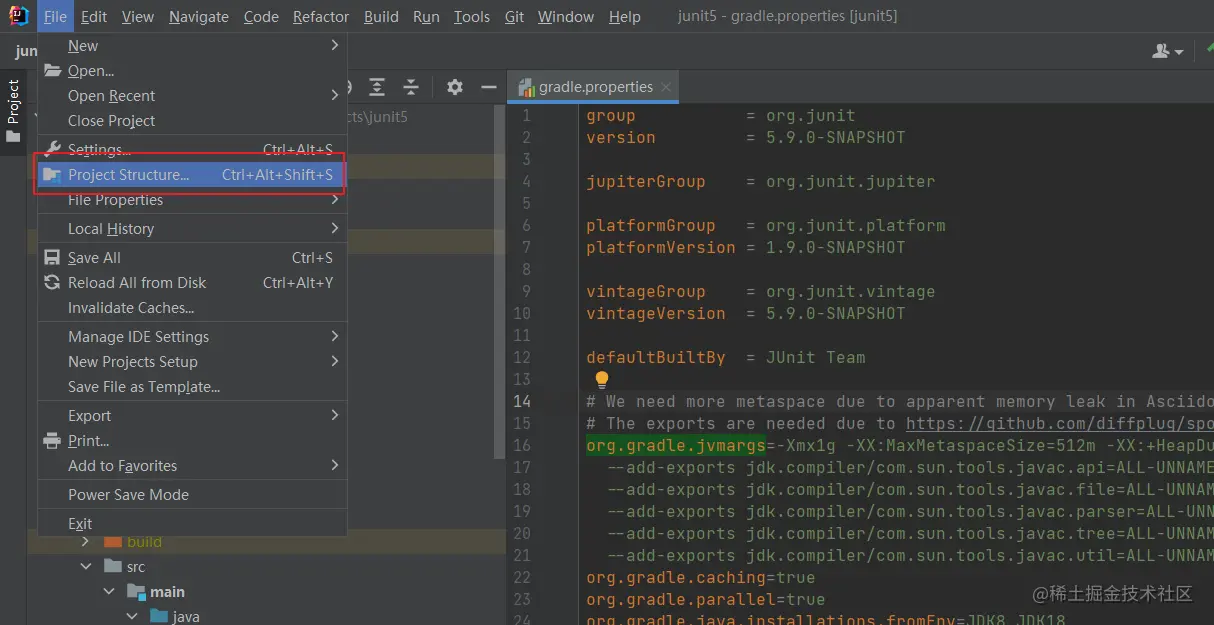Click the folder icon beside Open...
Image resolution: width=1214 pixels, height=625 pixels.
pos(52,71)
